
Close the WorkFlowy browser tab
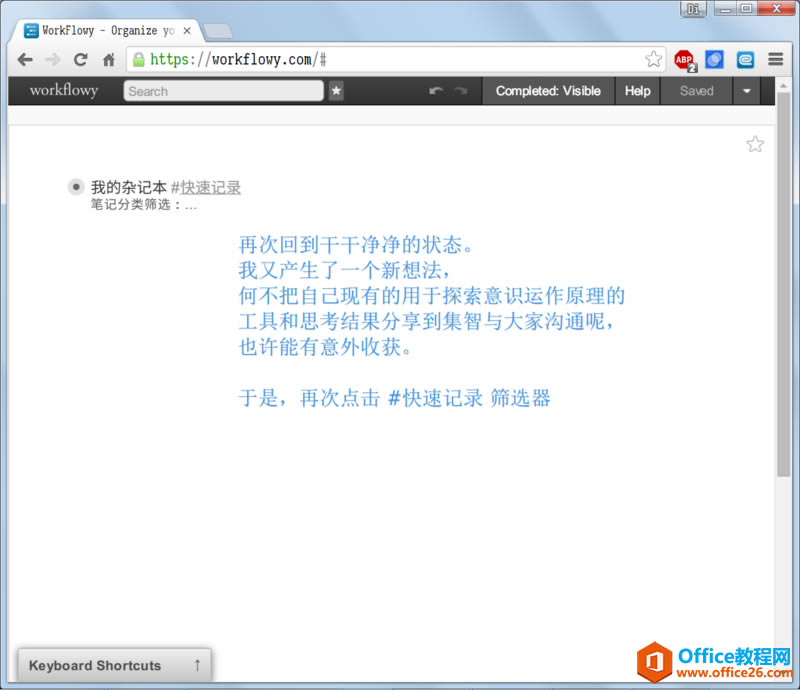tap(187, 31)
